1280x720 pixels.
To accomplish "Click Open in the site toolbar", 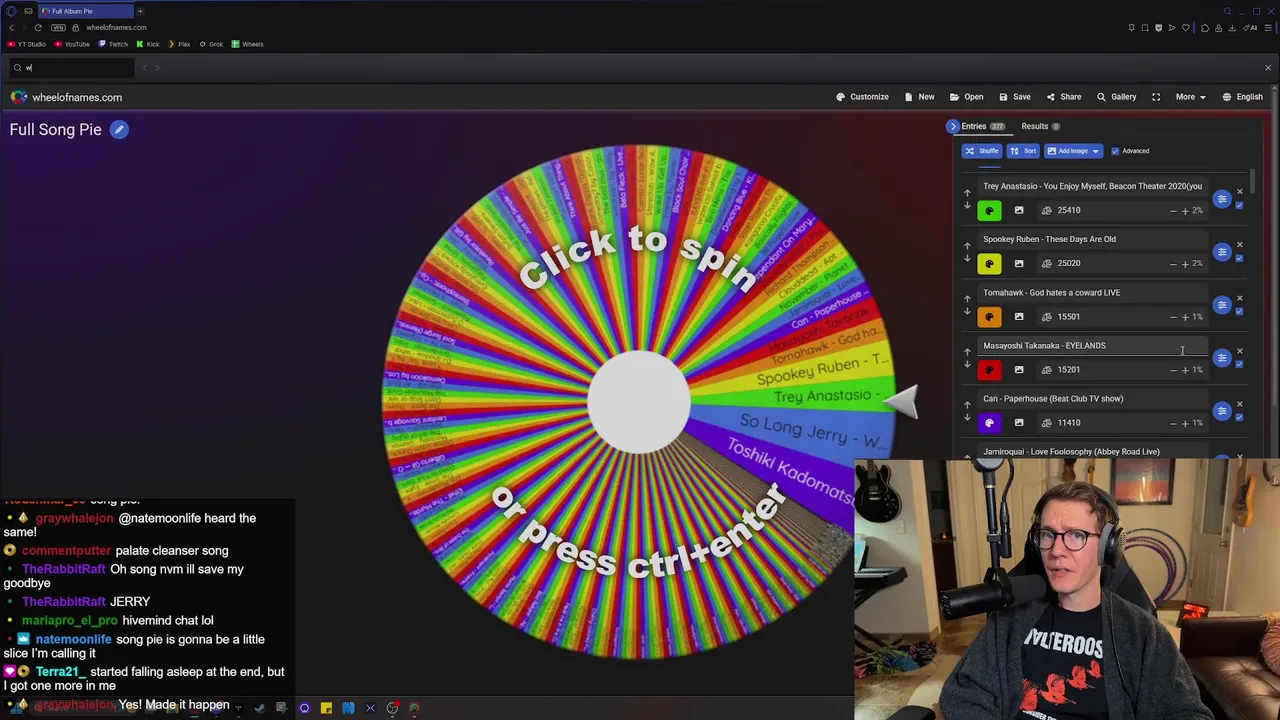I will click(966, 97).
